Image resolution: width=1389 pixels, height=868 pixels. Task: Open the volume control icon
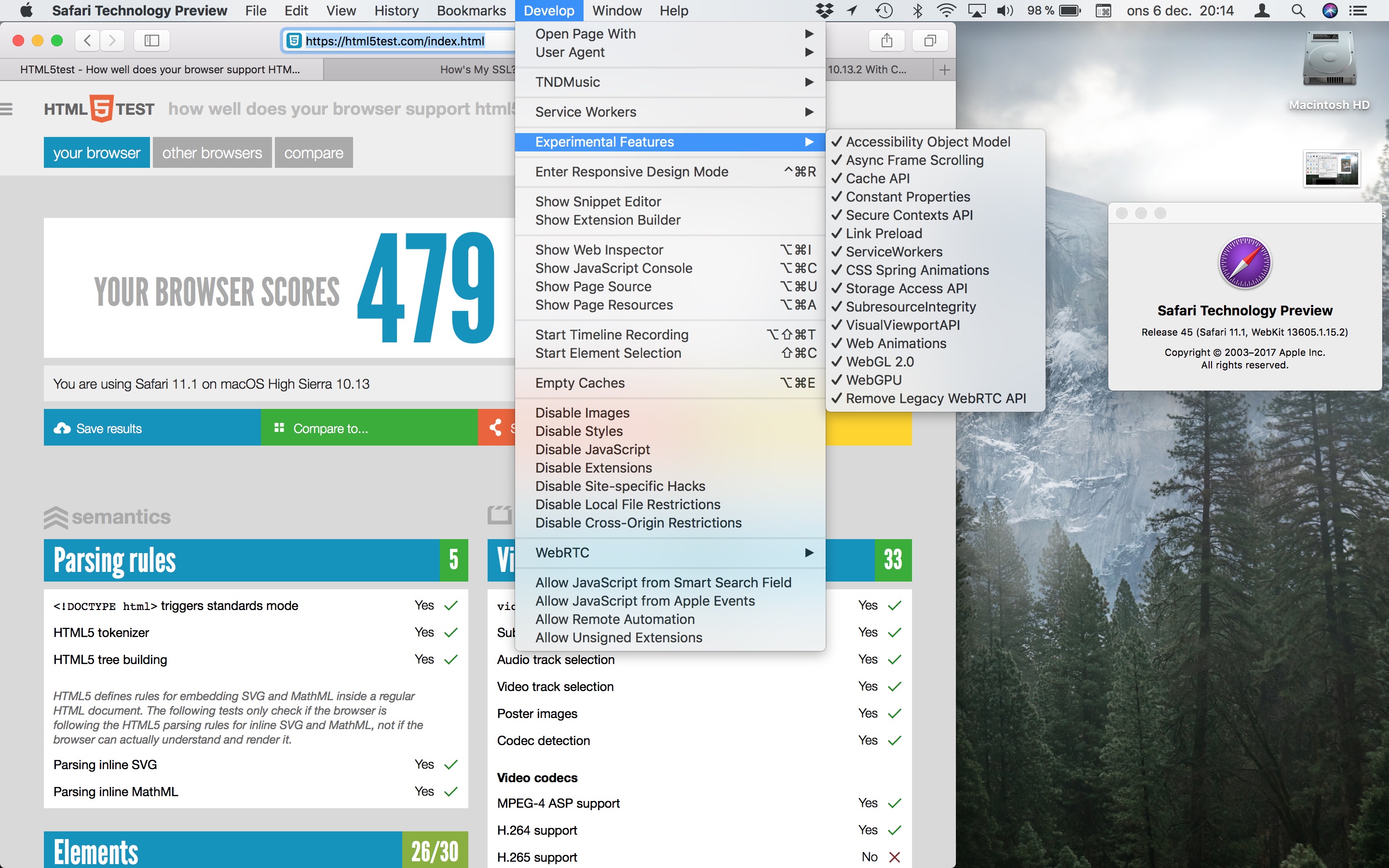(1005, 10)
